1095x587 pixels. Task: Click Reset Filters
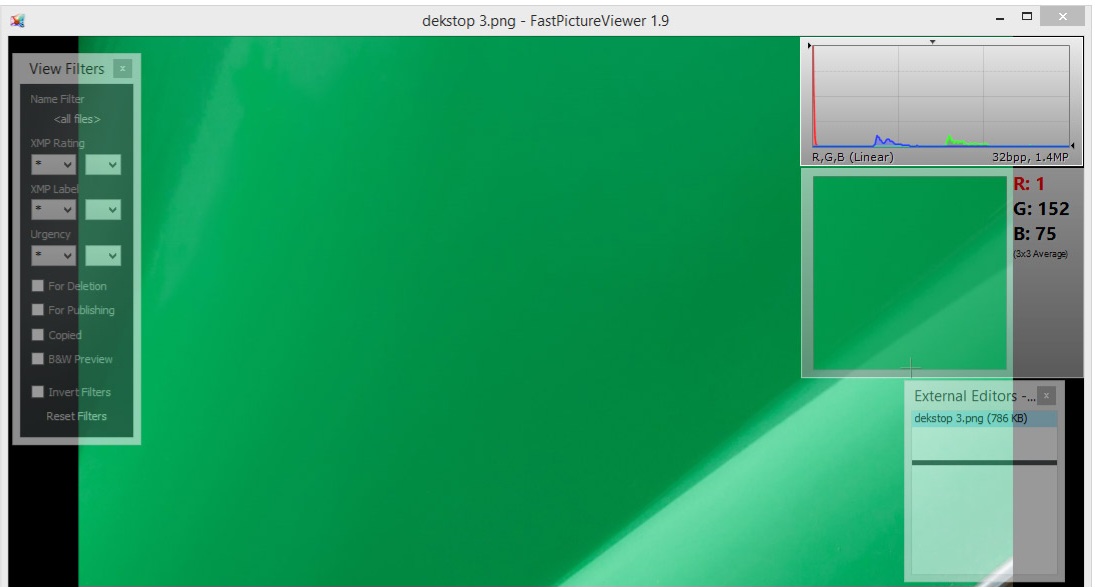coord(76,416)
